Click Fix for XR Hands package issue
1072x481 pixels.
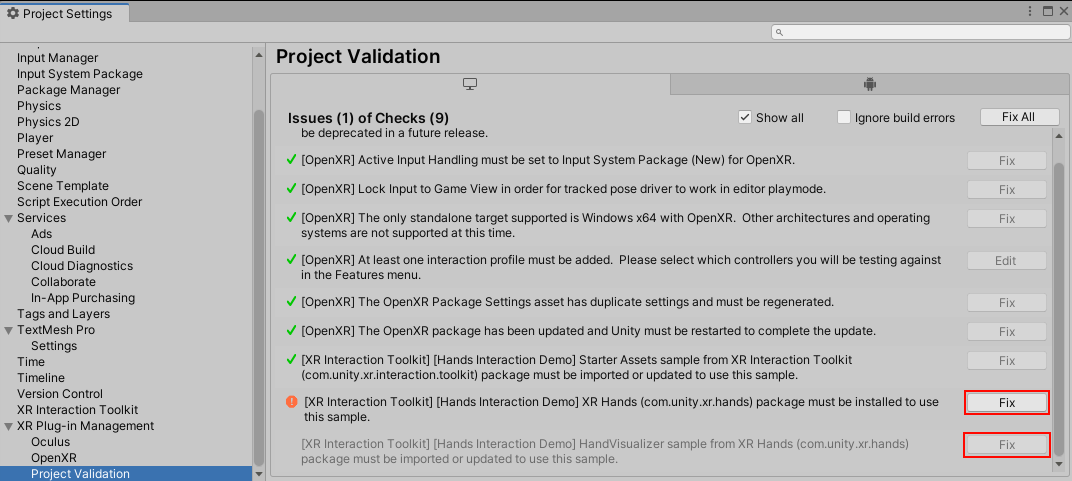[1006, 402]
